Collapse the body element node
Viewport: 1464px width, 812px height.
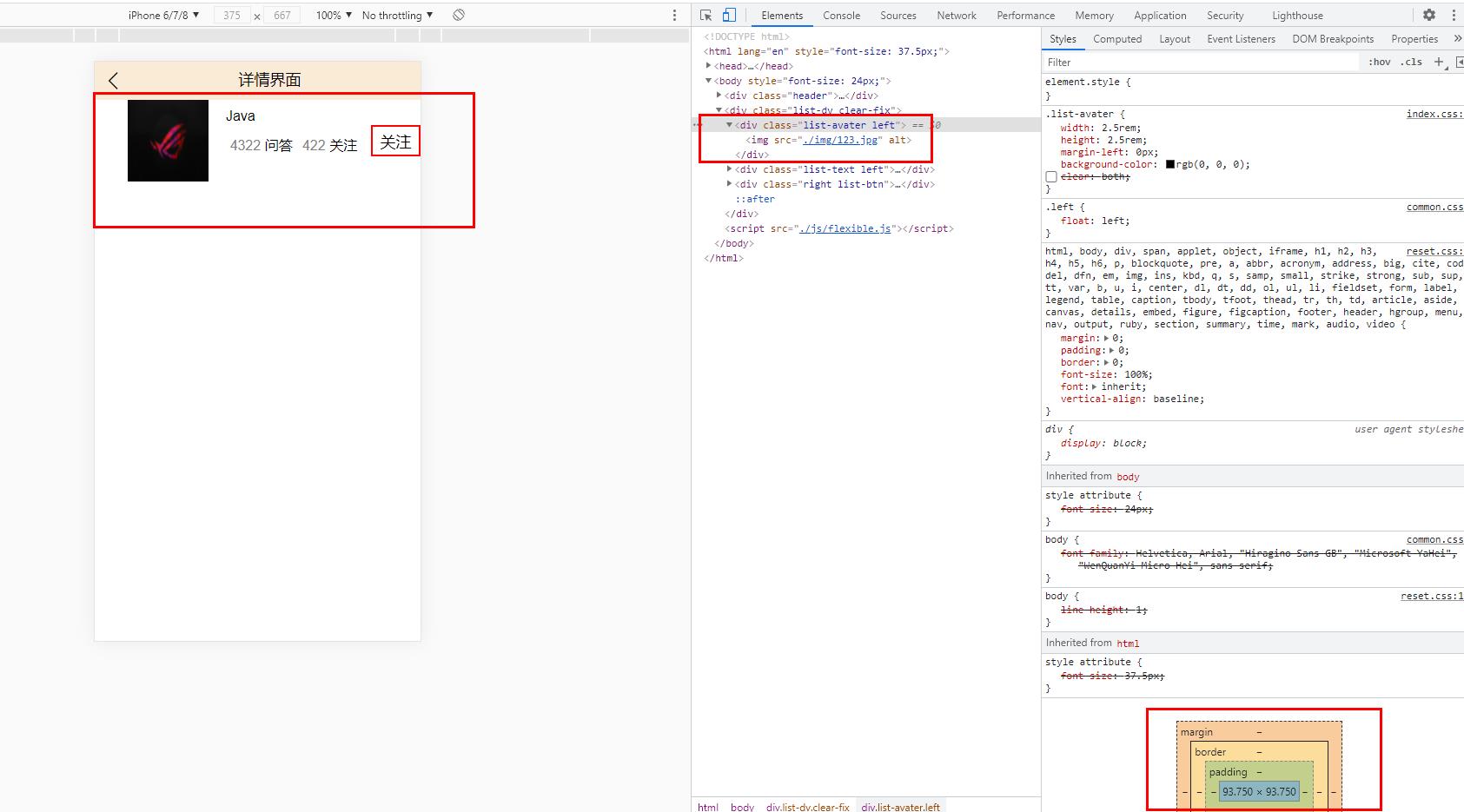click(708, 81)
